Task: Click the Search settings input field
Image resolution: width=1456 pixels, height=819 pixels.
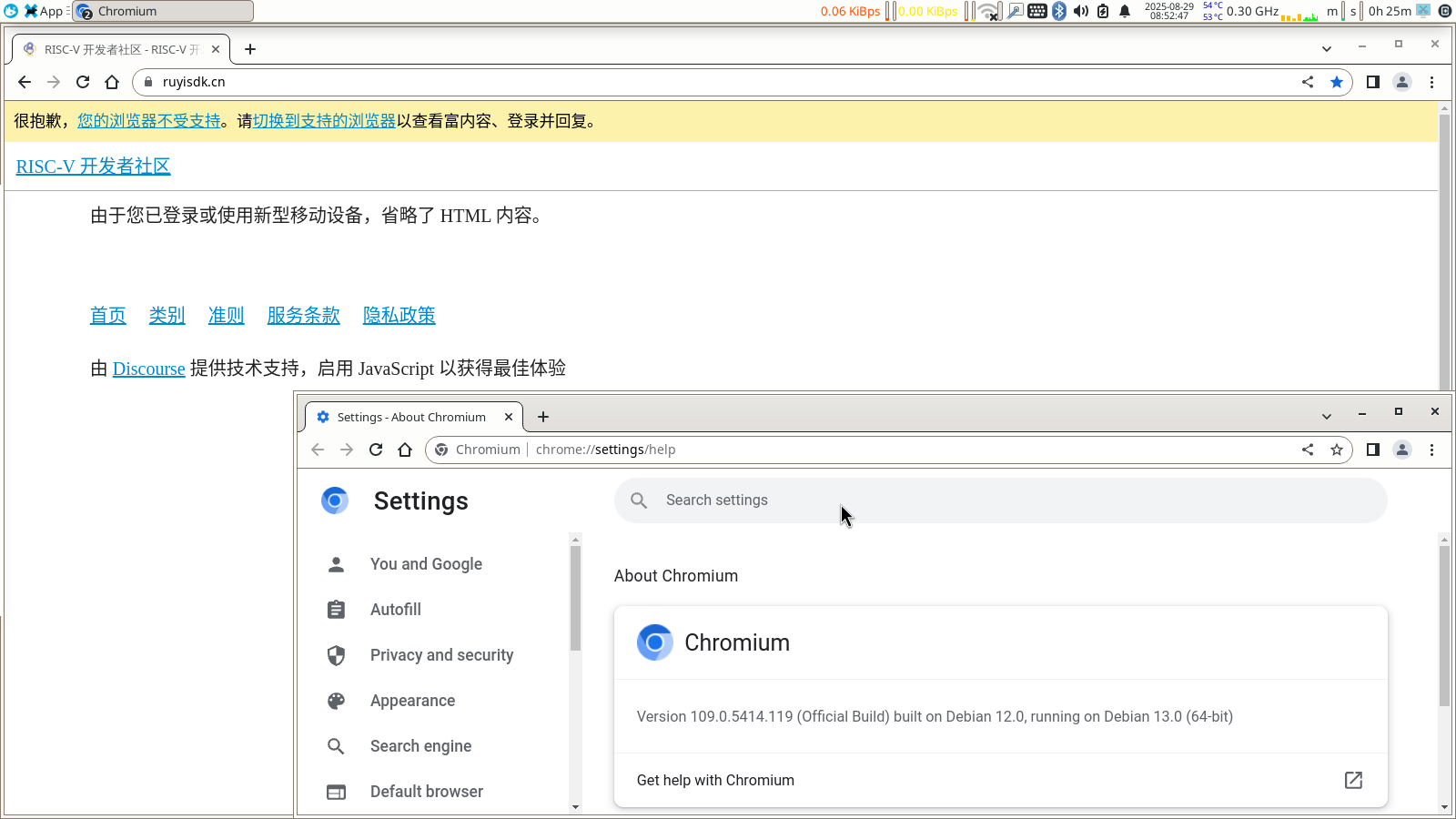Action: 1001,500
